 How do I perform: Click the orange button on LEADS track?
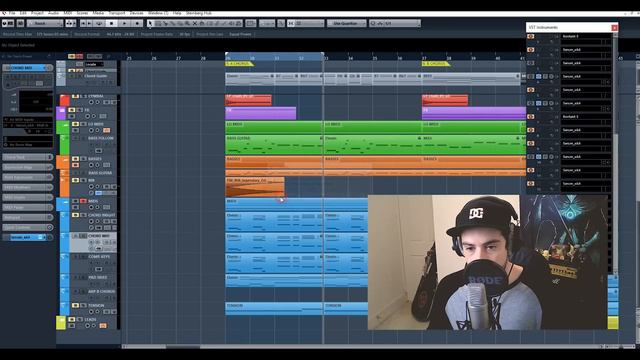pyautogui.click(x=103, y=326)
